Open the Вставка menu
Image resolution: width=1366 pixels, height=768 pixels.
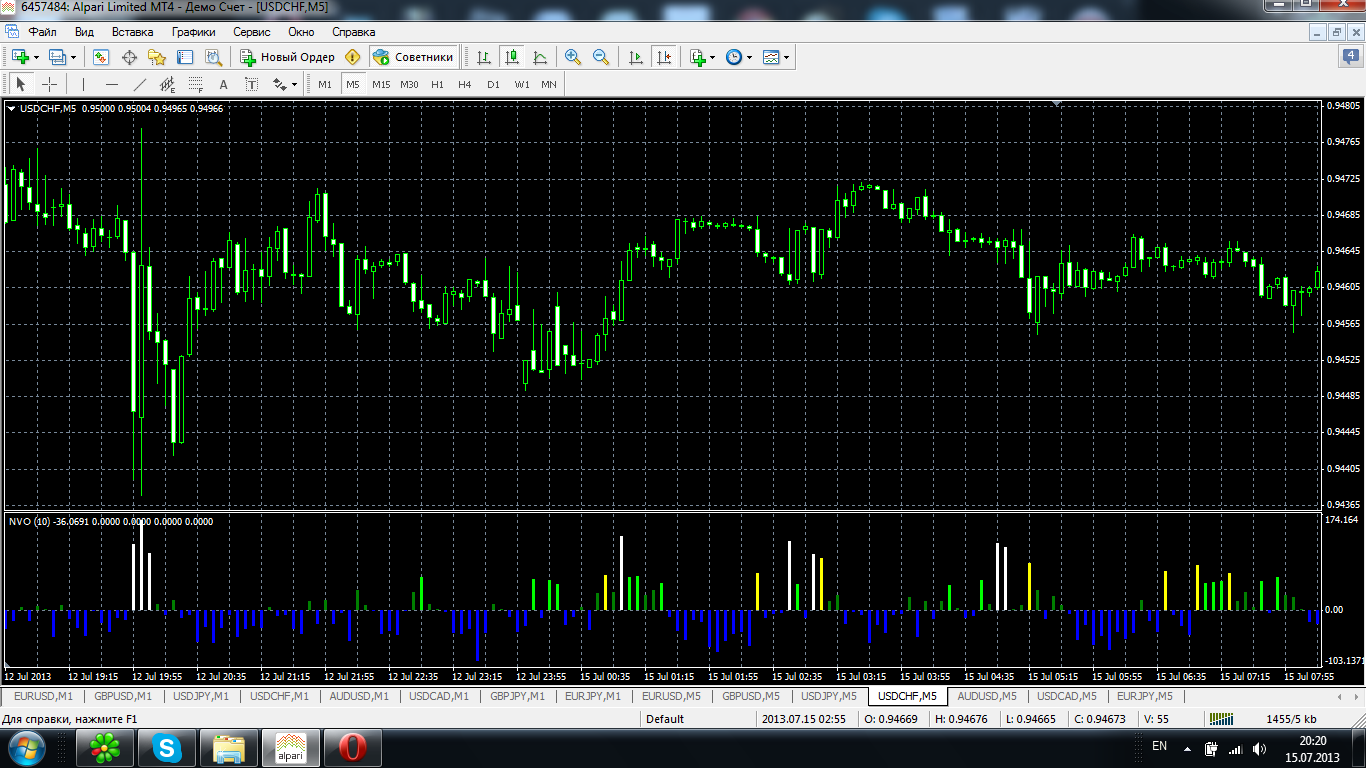point(133,32)
